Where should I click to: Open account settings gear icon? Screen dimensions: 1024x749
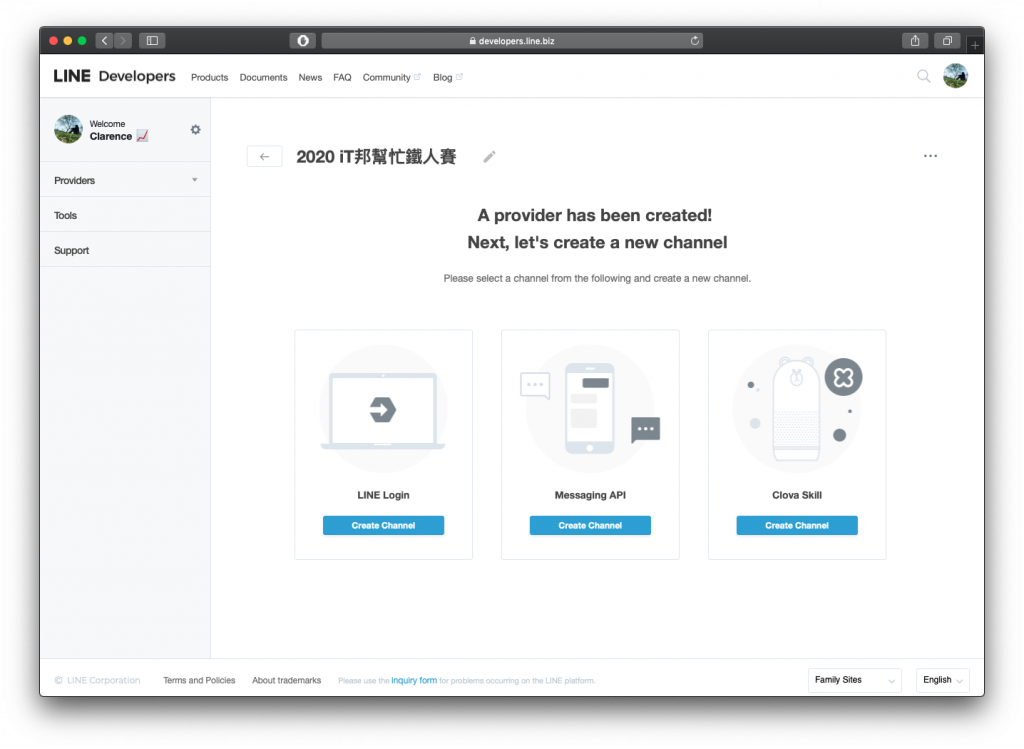195,129
